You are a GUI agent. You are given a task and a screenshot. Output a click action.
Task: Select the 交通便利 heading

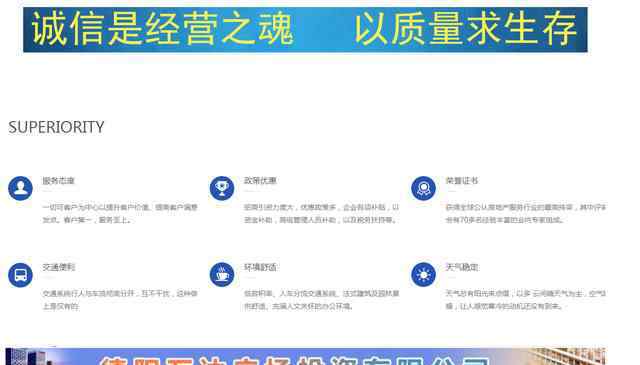[x=59, y=267]
